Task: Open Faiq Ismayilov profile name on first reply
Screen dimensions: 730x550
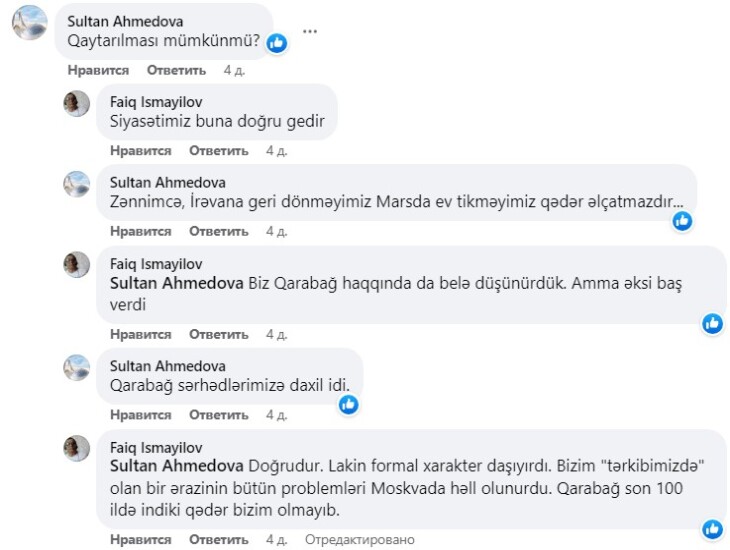Action: coord(155,101)
